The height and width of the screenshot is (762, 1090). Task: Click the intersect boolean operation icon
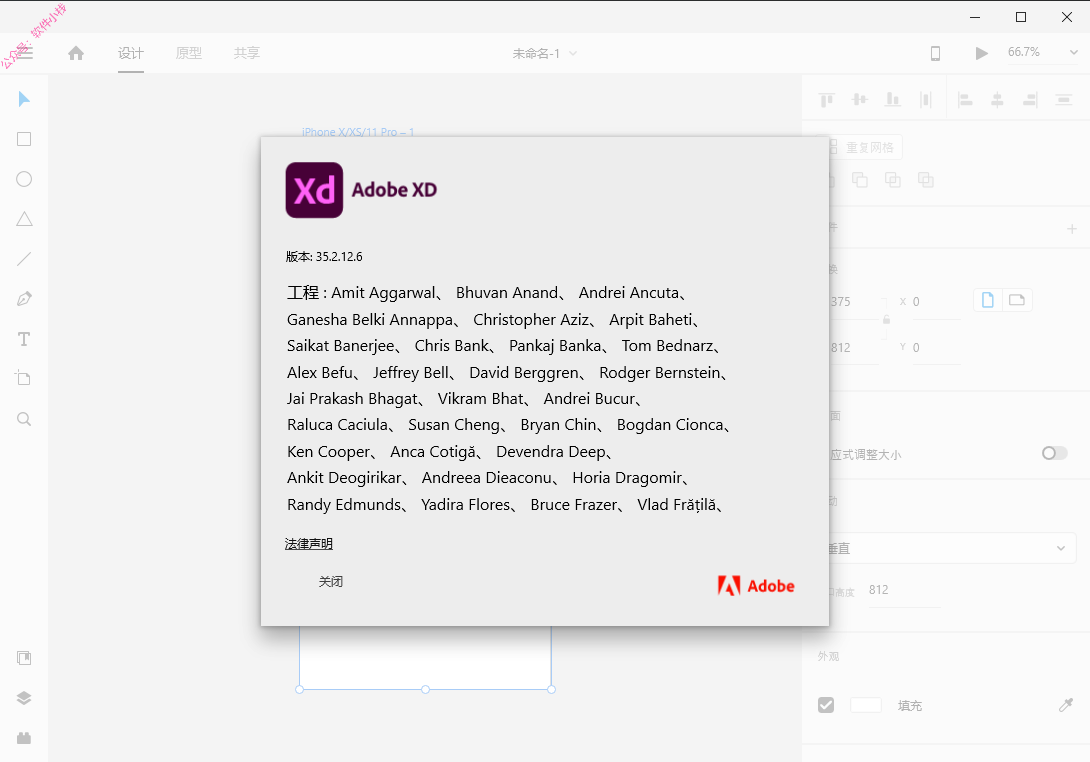point(893,180)
